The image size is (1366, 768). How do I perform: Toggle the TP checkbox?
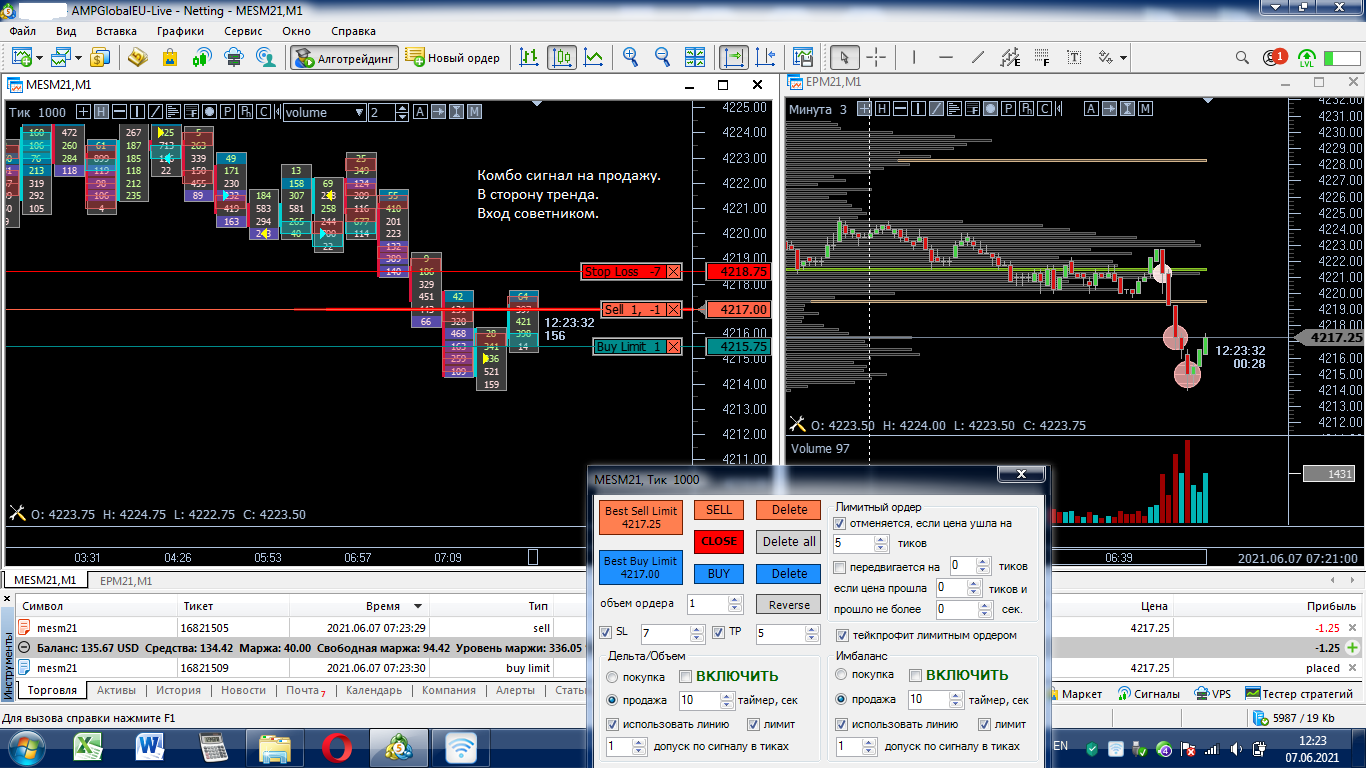pos(719,632)
